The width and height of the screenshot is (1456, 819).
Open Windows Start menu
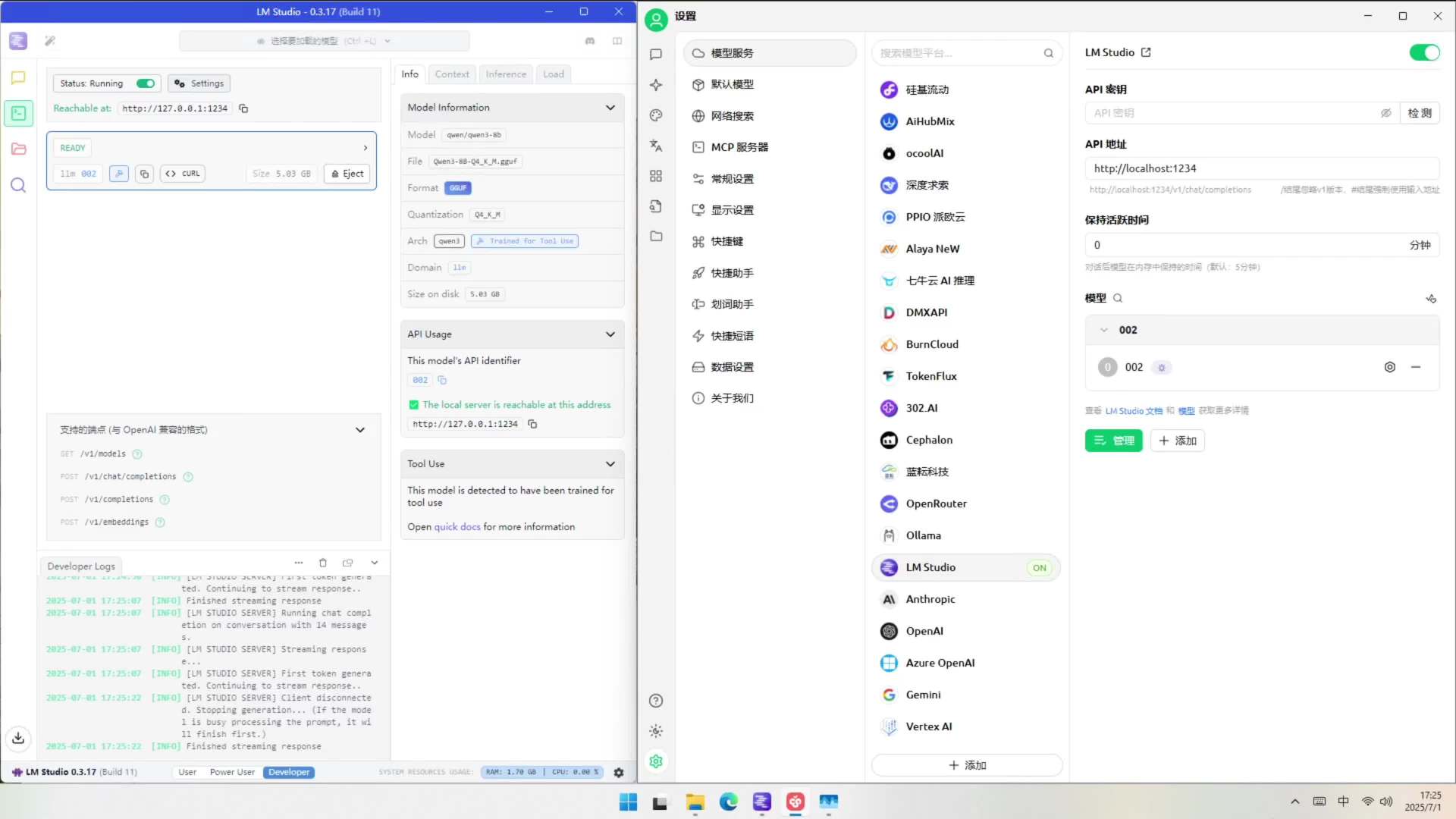pos(628,802)
